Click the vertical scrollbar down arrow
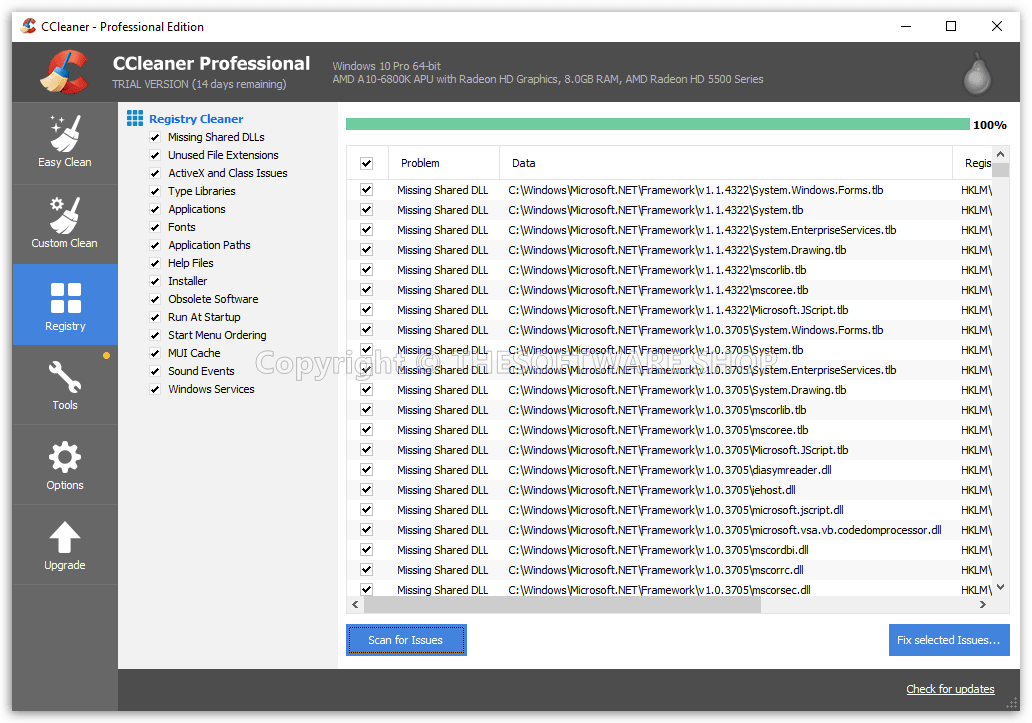The height and width of the screenshot is (723, 1032). tap(1000, 587)
